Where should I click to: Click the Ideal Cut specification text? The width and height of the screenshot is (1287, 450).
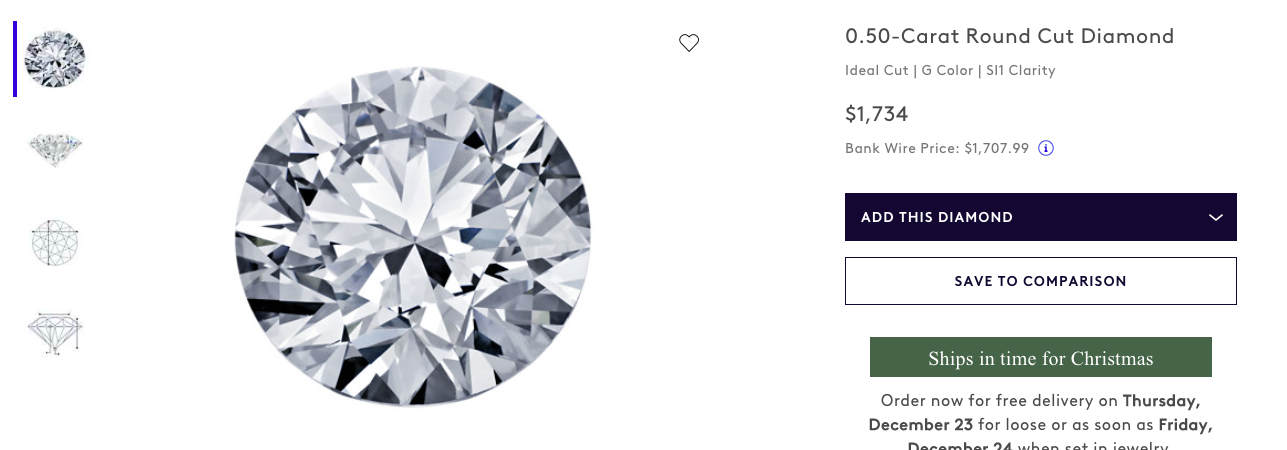(877, 71)
